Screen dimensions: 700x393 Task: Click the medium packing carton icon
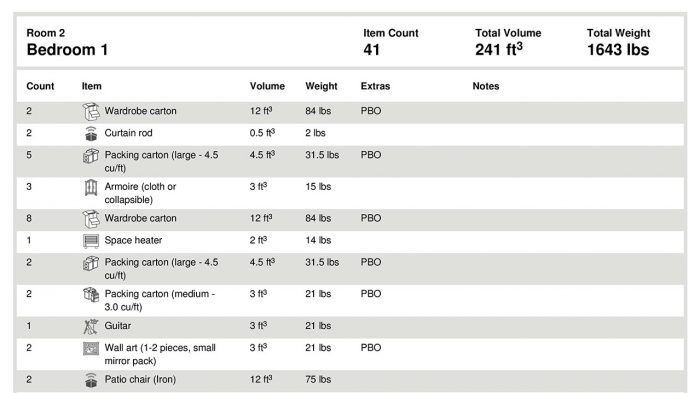pos(91,295)
